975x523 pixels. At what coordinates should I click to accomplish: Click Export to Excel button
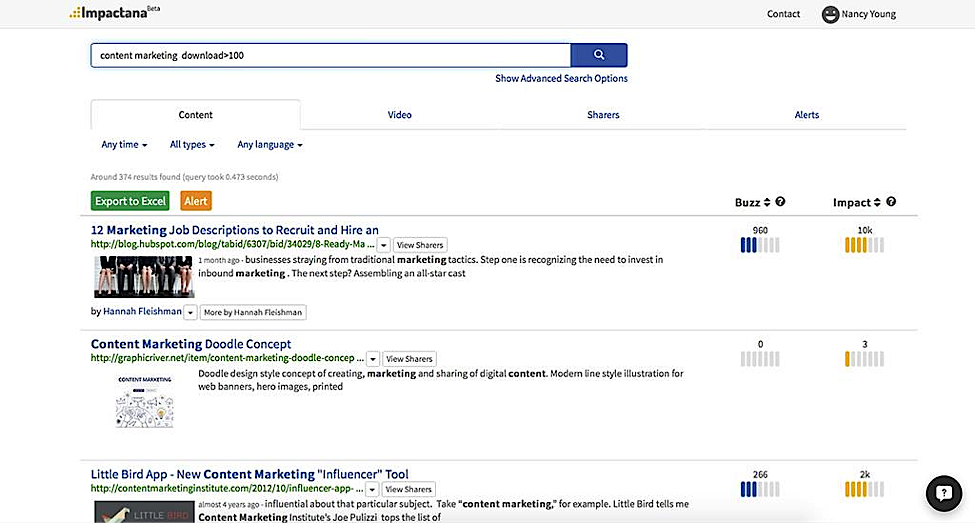point(130,201)
